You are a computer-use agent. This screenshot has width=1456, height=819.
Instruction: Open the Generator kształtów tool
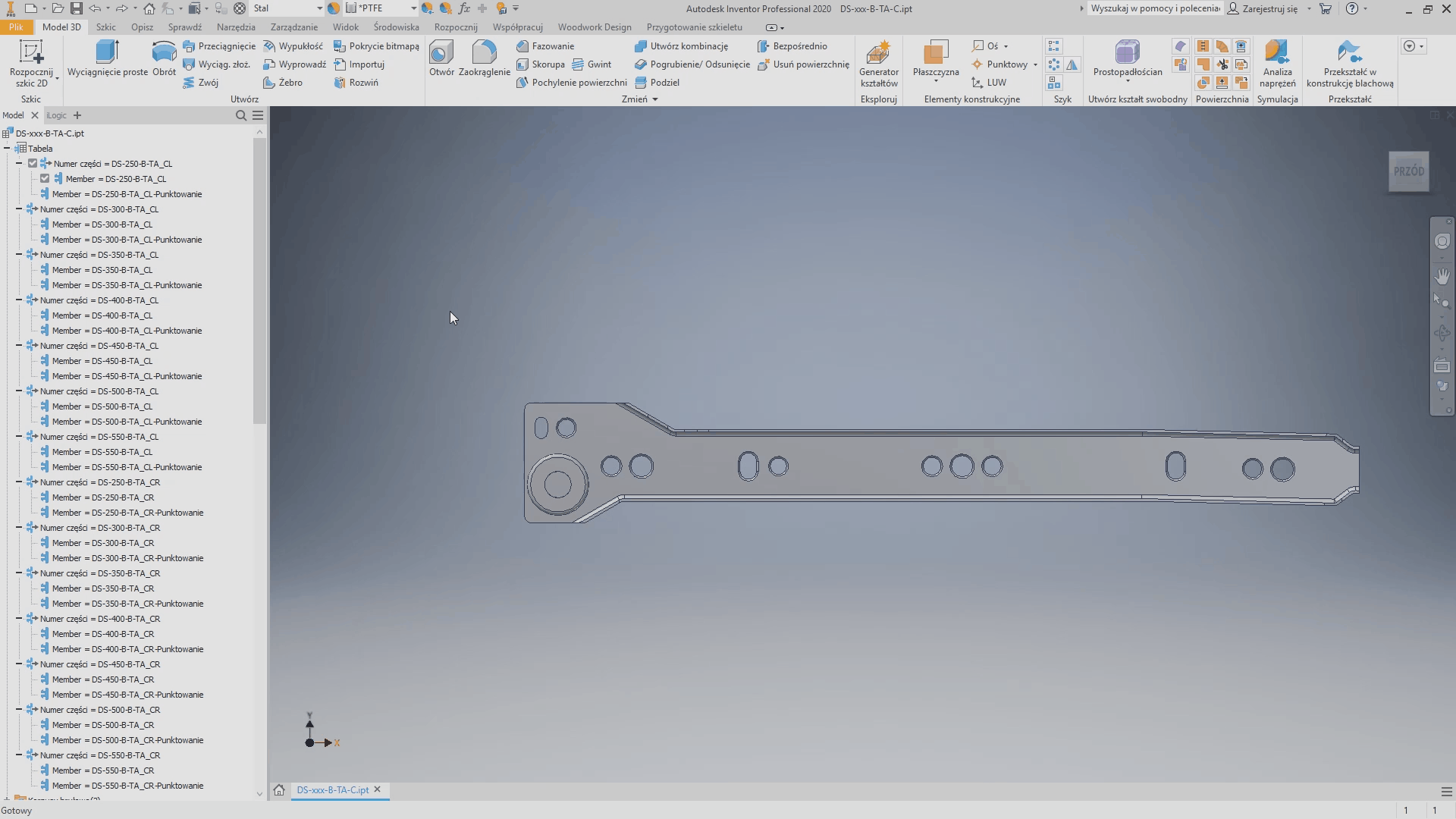(878, 63)
